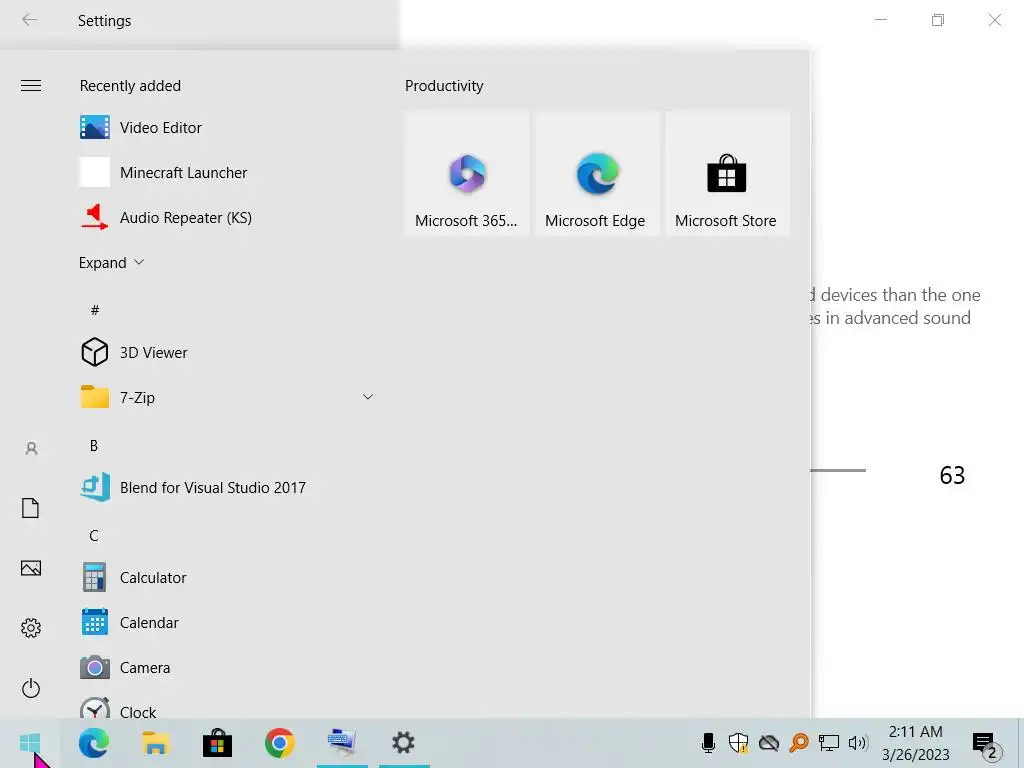Launch Minecraft Launcher from the app list
This screenshot has height=768, width=1024.
[225, 172]
